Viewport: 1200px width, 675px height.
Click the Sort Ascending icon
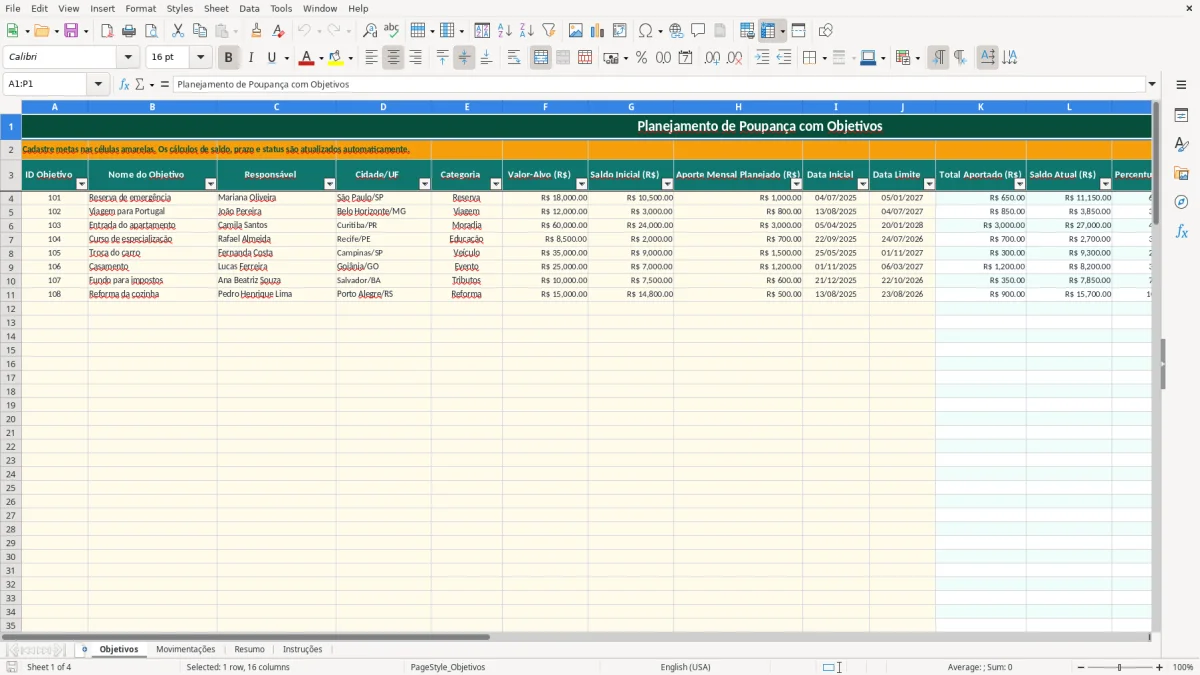point(505,31)
